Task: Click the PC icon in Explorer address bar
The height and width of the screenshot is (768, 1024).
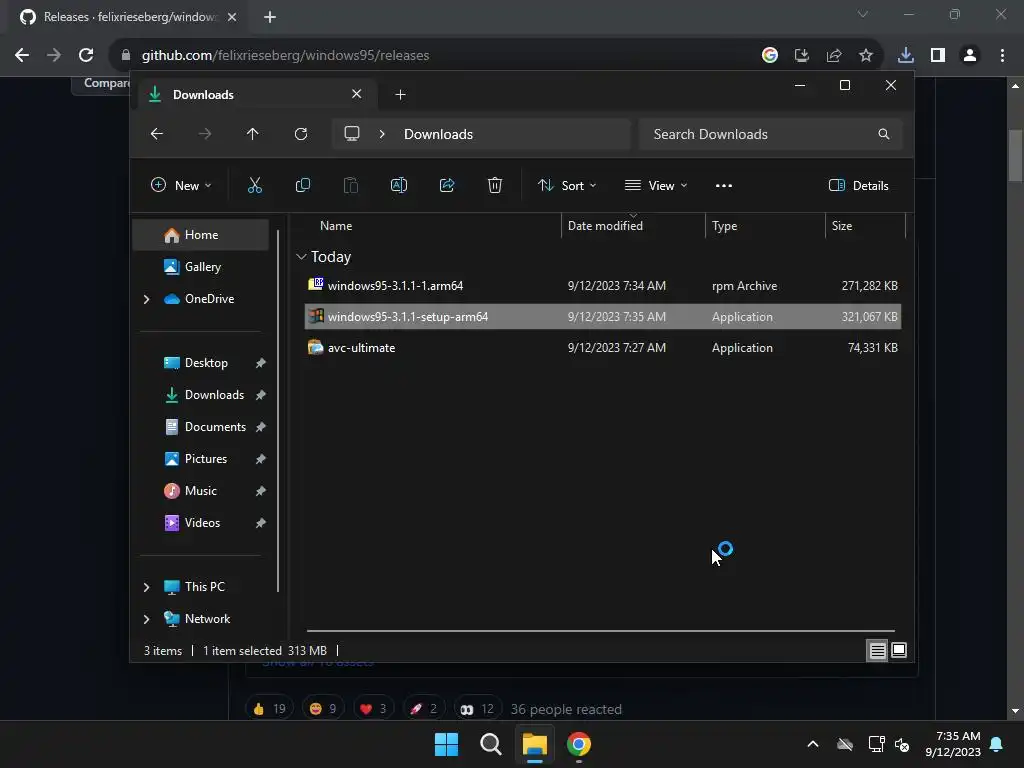Action: 352,134
